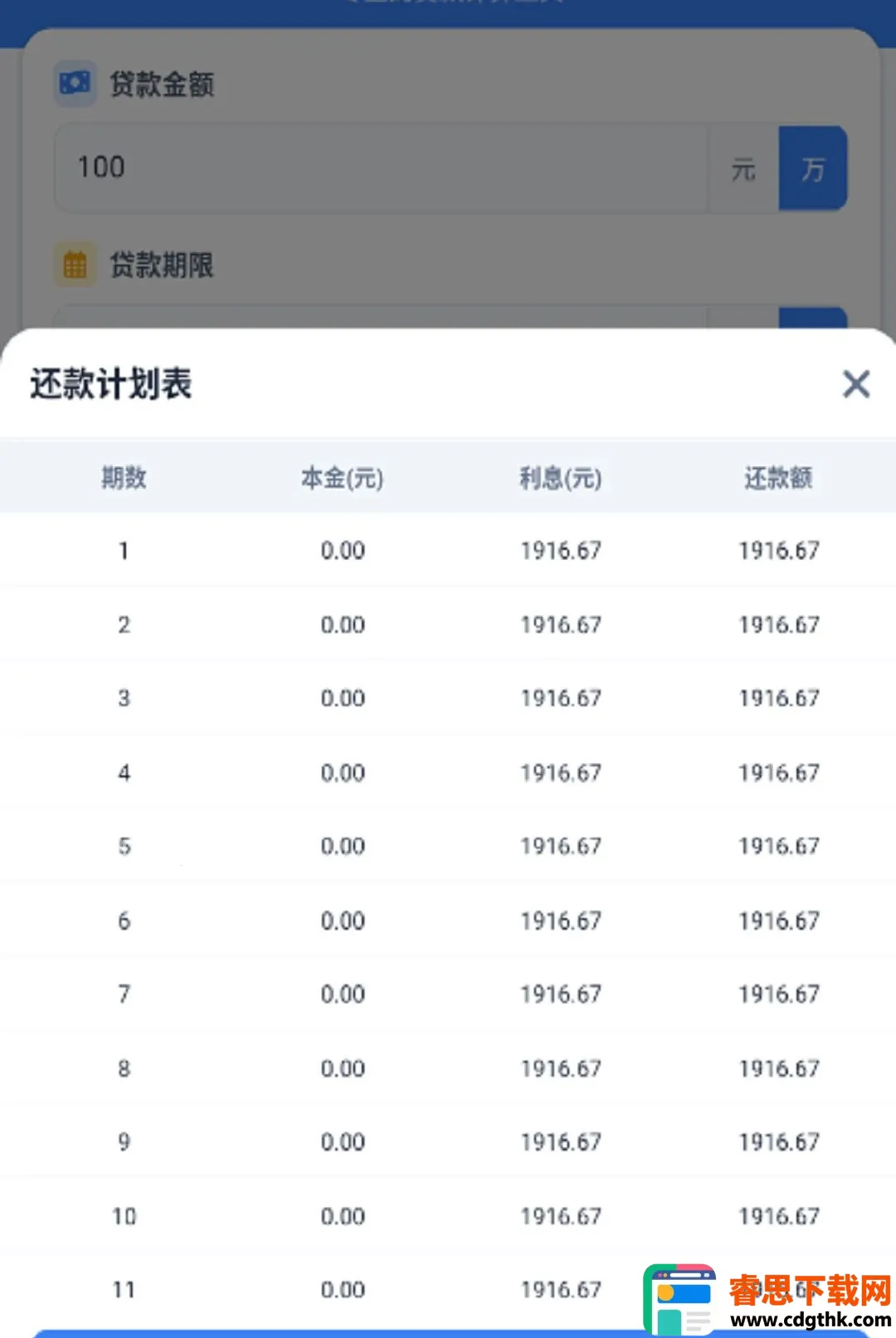This screenshot has height=1338, width=896.
Task: Click principal 0.00 in period 11
Action: pyautogui.click(x=343, y=1290)
